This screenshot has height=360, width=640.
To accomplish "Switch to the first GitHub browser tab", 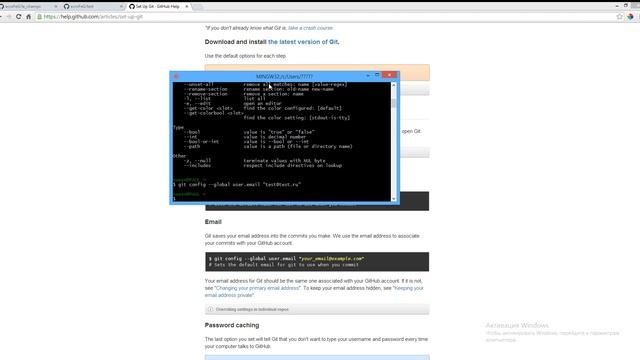I will click(28, 7).
